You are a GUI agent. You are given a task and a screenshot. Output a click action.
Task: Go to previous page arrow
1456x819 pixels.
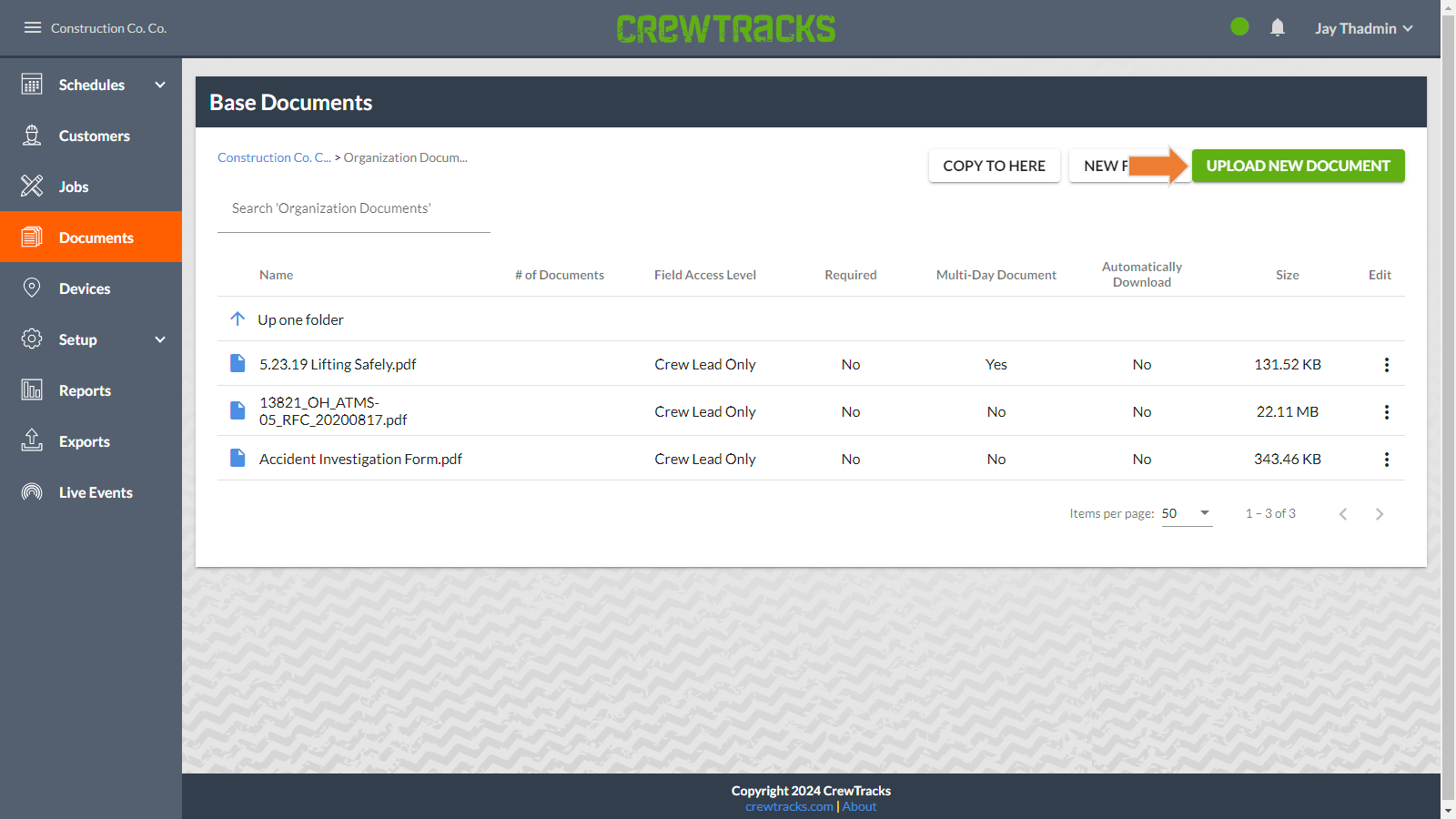click(1343, 514)
